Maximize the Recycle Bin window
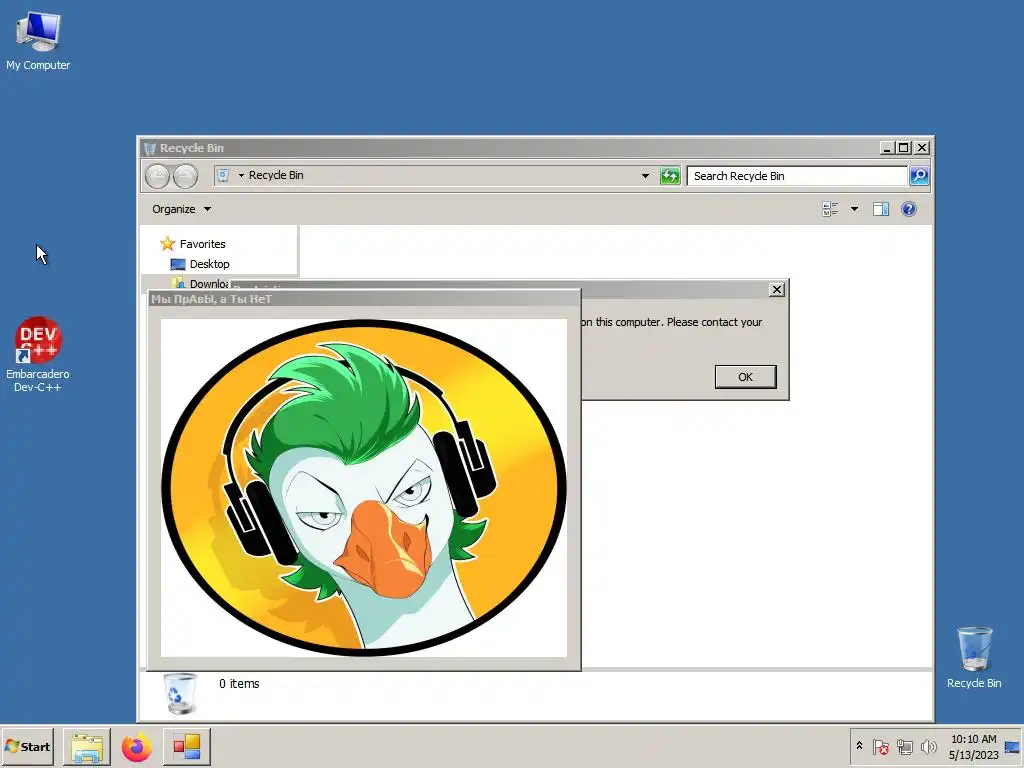 (904, 148)
